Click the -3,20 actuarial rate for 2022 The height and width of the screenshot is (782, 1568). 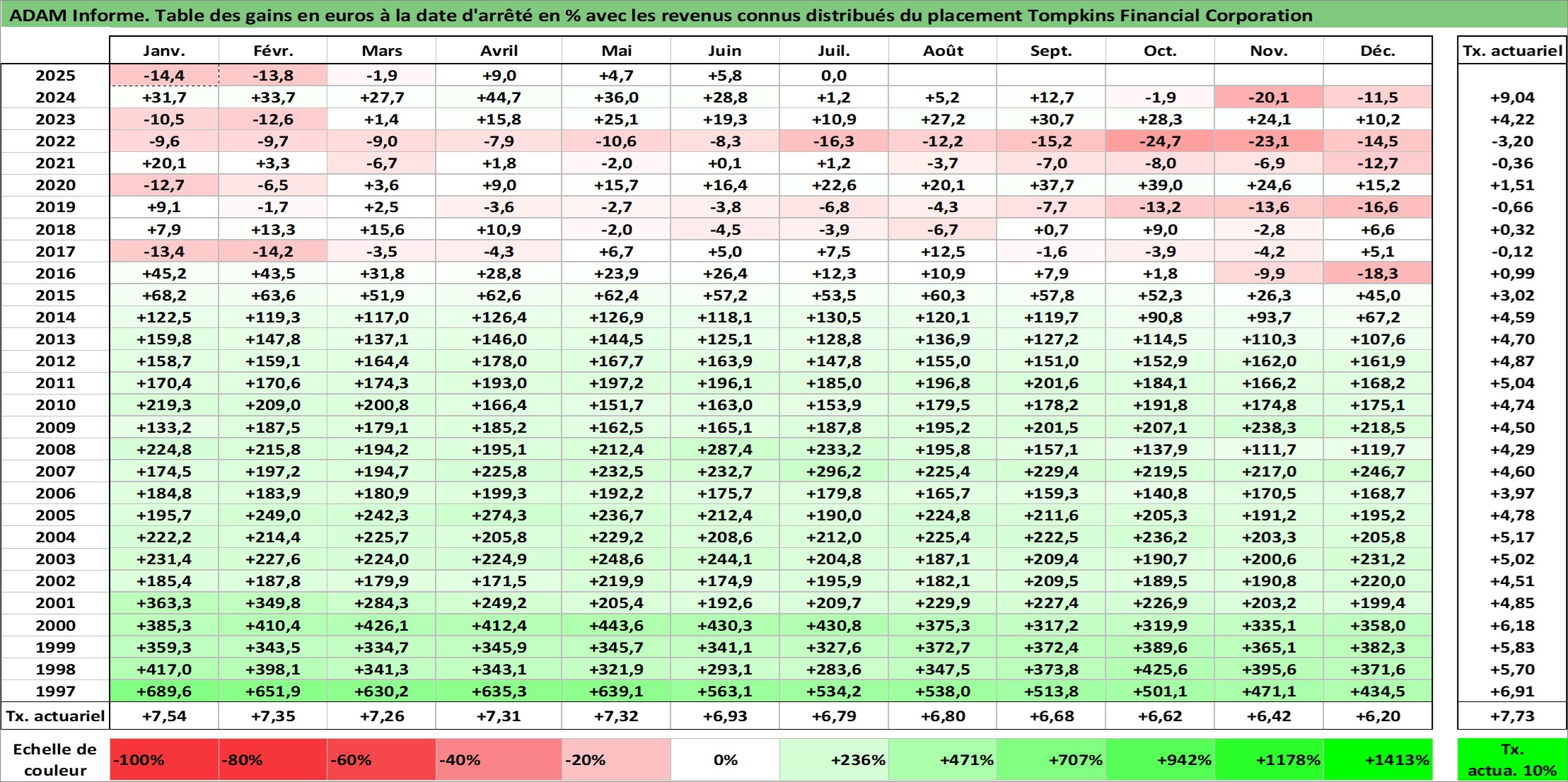[1512, 141]
